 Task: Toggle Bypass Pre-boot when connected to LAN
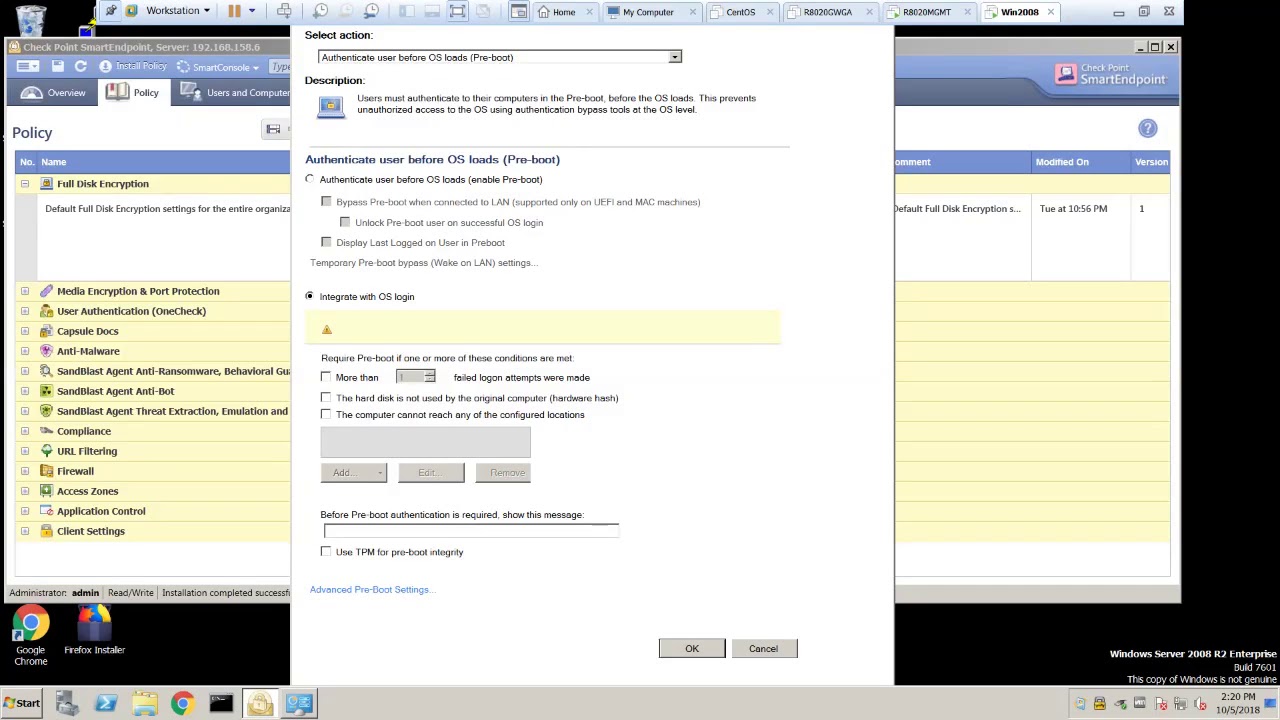pyautogui.click(x=326, y=202)
